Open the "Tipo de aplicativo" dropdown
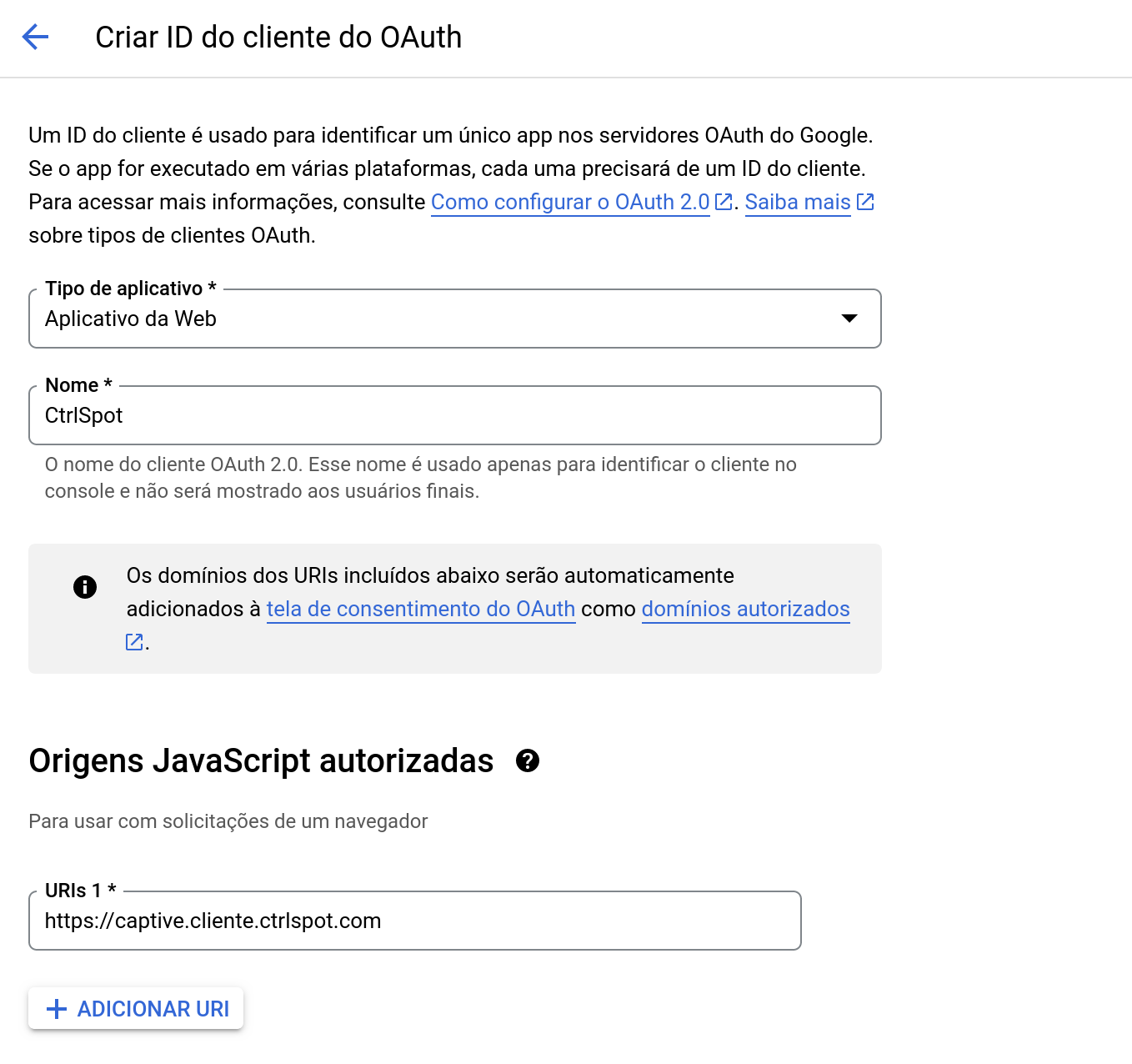 (454, 319)
